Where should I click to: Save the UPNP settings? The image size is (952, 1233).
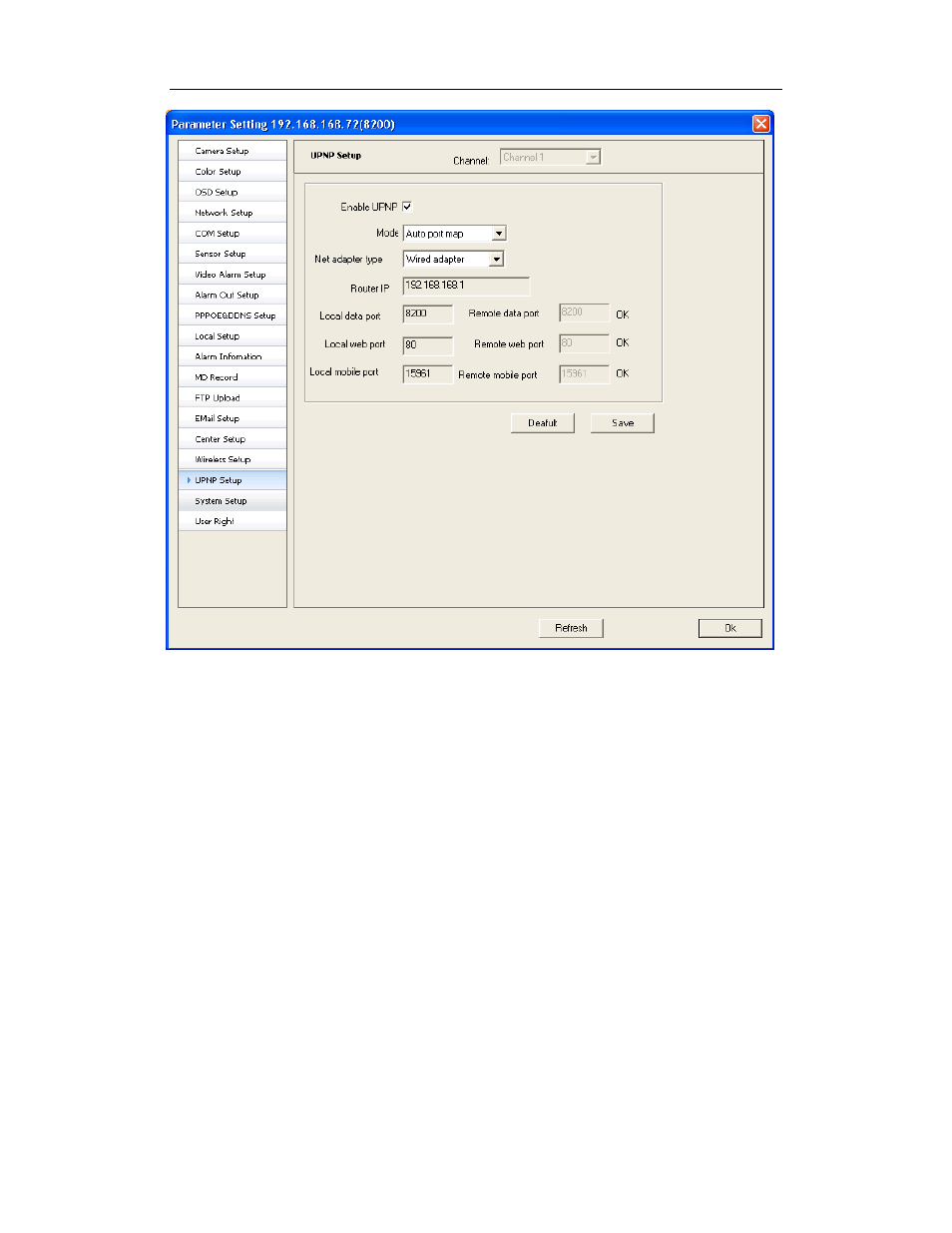[623, 423]
